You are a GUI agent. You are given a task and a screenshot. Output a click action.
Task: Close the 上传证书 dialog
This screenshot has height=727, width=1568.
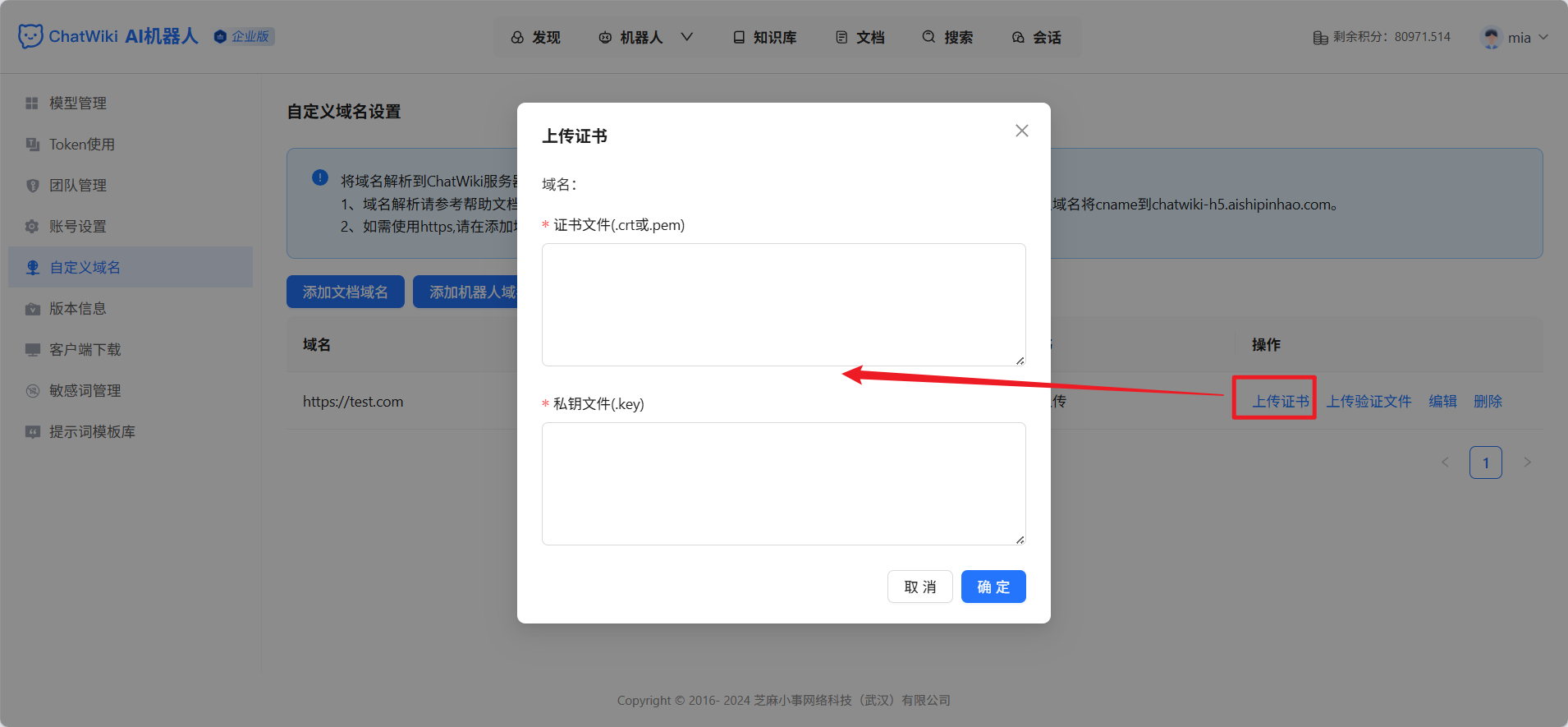coord(1021,131)
